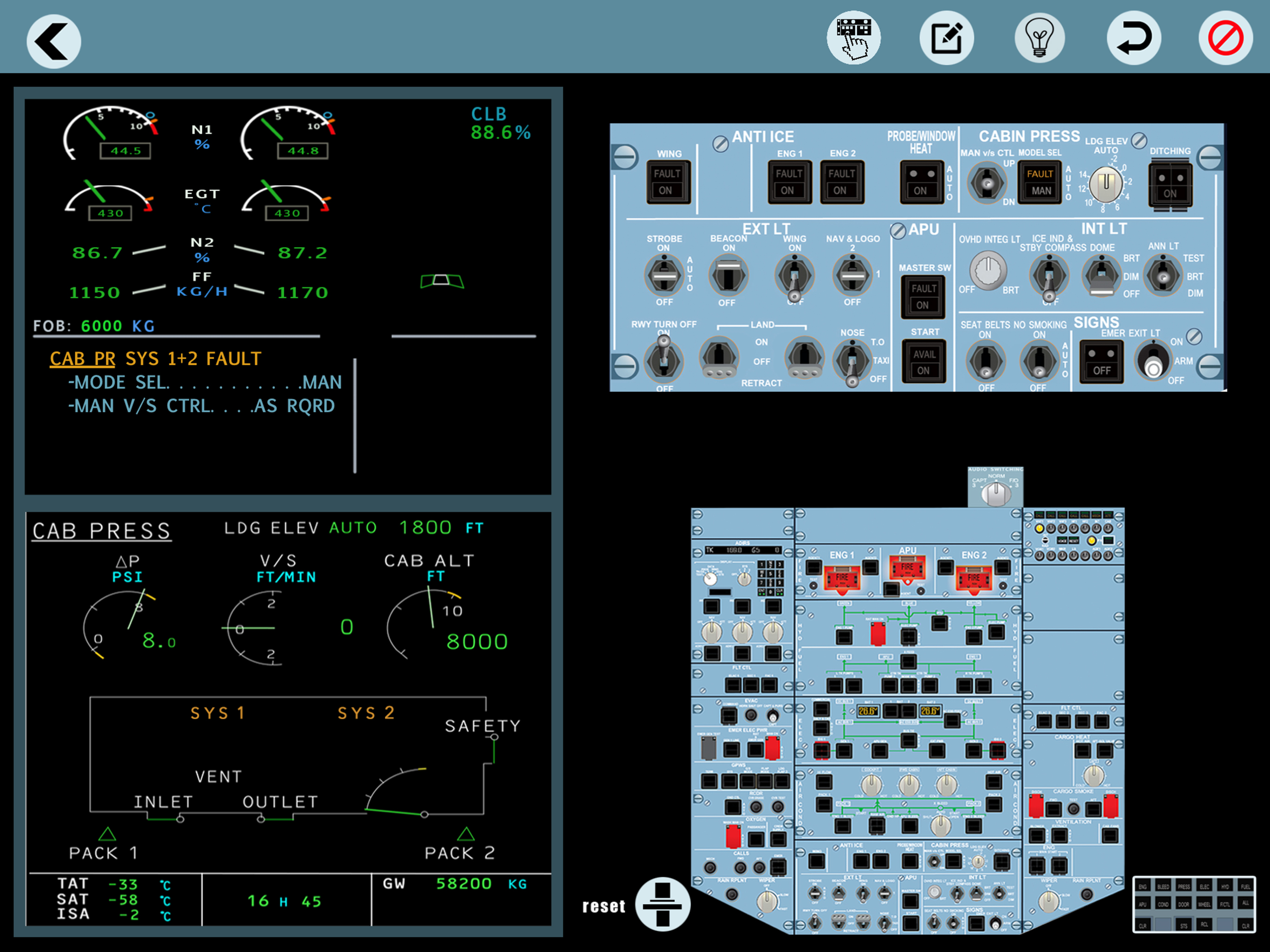Select the FUEL page on ECAM panel
Viewport: 1270px width, 952px height.
tap(1245, 886)
